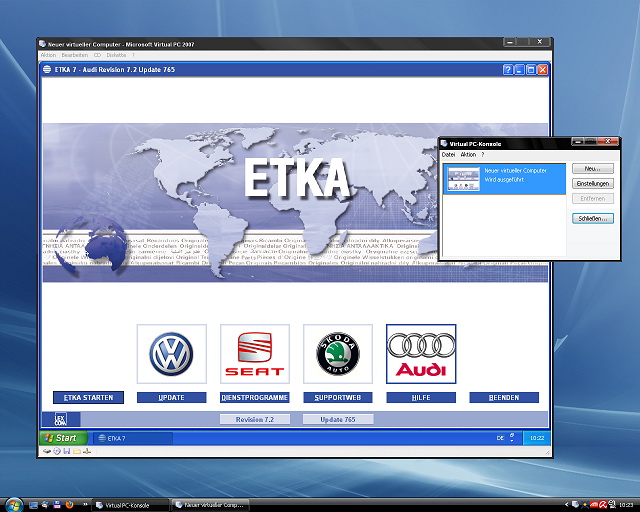Click the UPDATE button

pyautogui.click(x=171, y=398)
